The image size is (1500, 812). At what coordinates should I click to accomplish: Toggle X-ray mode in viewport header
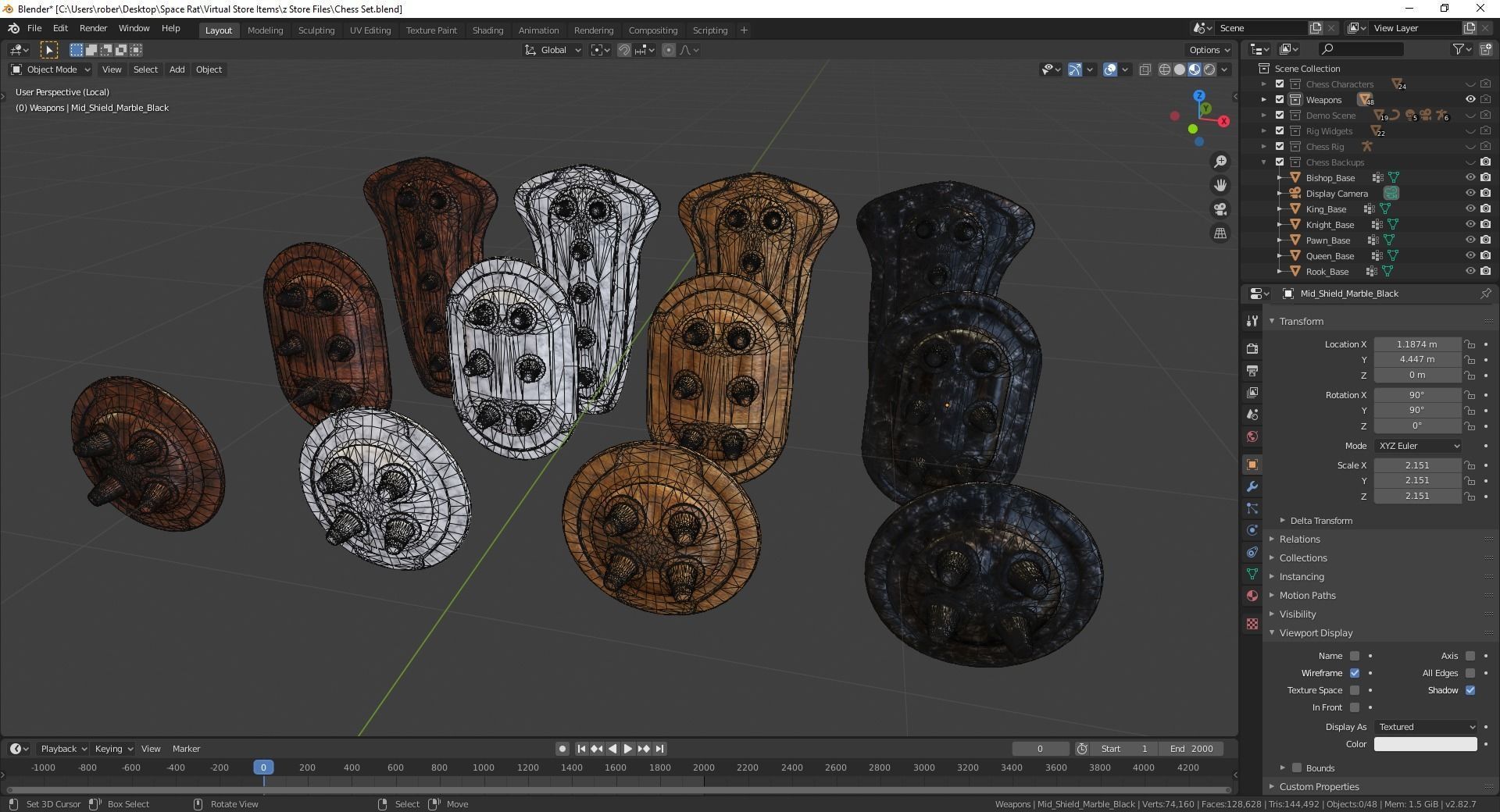click(x=1145, y=69)
